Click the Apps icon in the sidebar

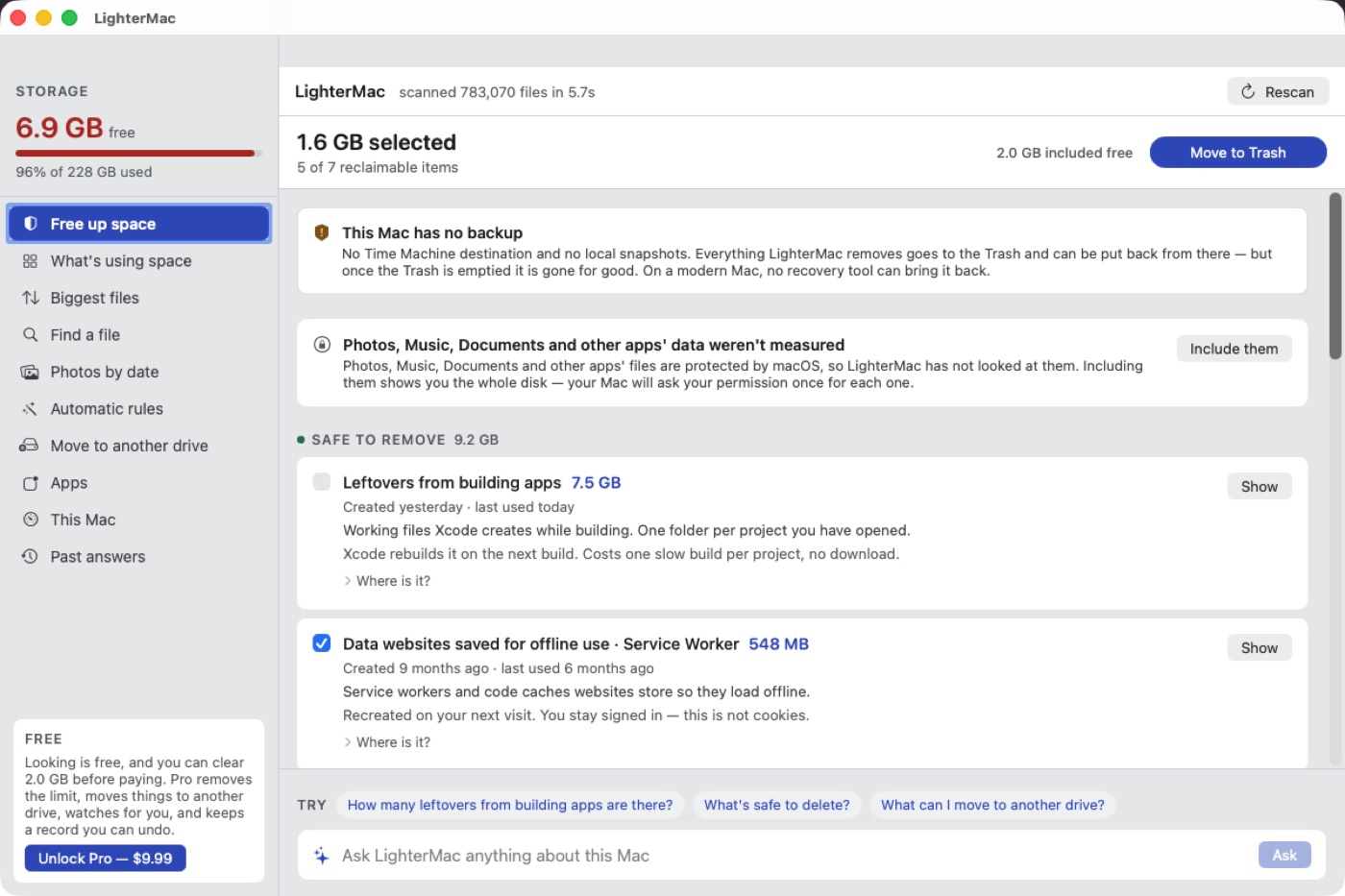[x=31, y=483]
